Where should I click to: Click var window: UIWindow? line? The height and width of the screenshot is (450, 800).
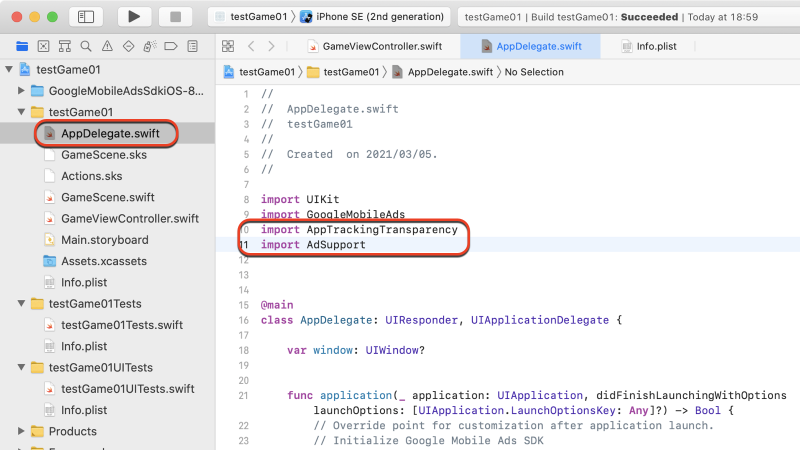click(356, 350)
